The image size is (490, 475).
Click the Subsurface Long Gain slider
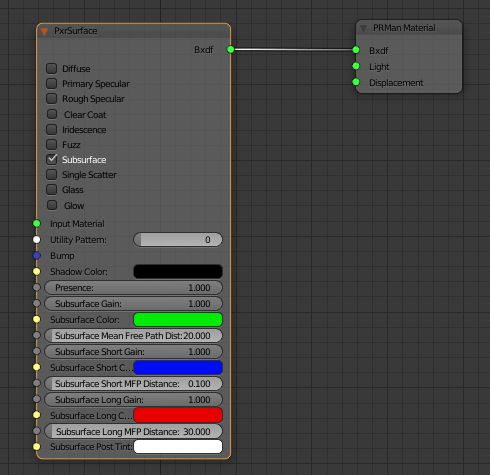point(133,400)
